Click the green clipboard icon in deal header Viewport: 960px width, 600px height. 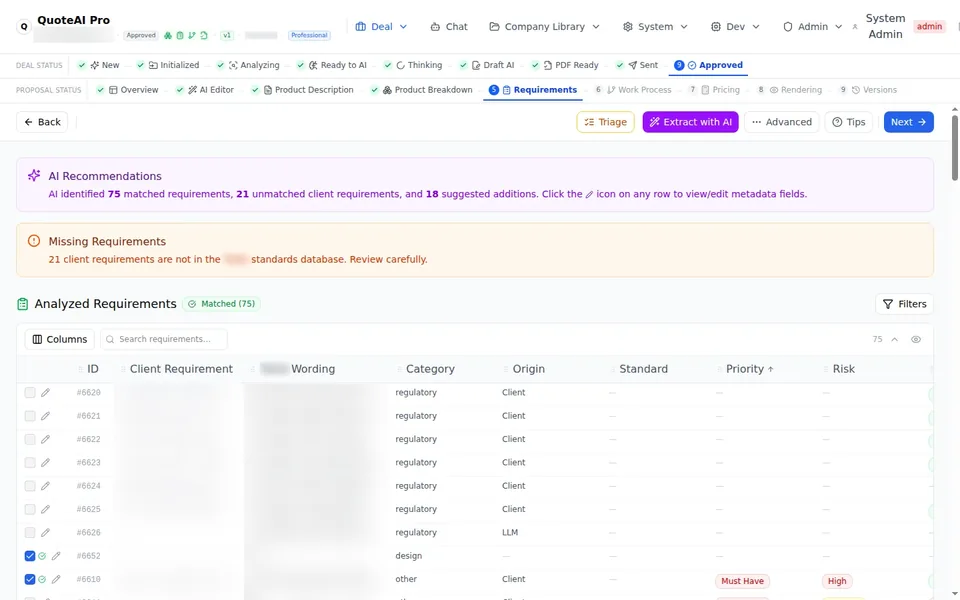[180, 36]
